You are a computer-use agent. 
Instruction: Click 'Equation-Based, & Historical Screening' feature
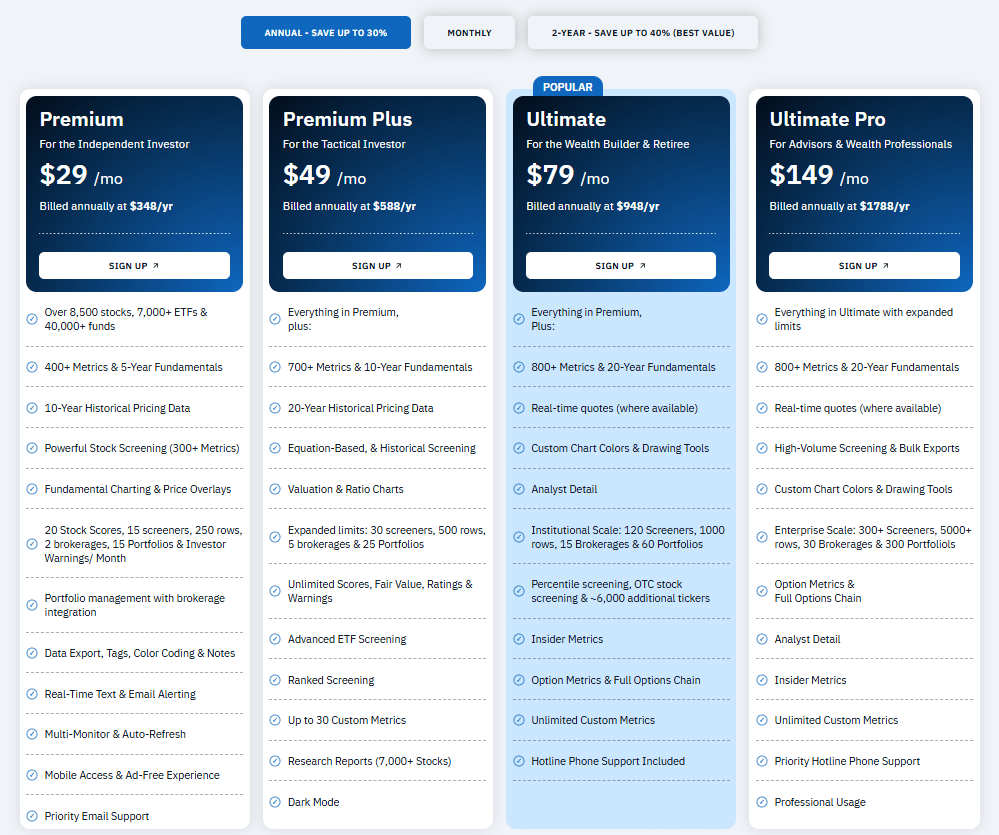382,448
